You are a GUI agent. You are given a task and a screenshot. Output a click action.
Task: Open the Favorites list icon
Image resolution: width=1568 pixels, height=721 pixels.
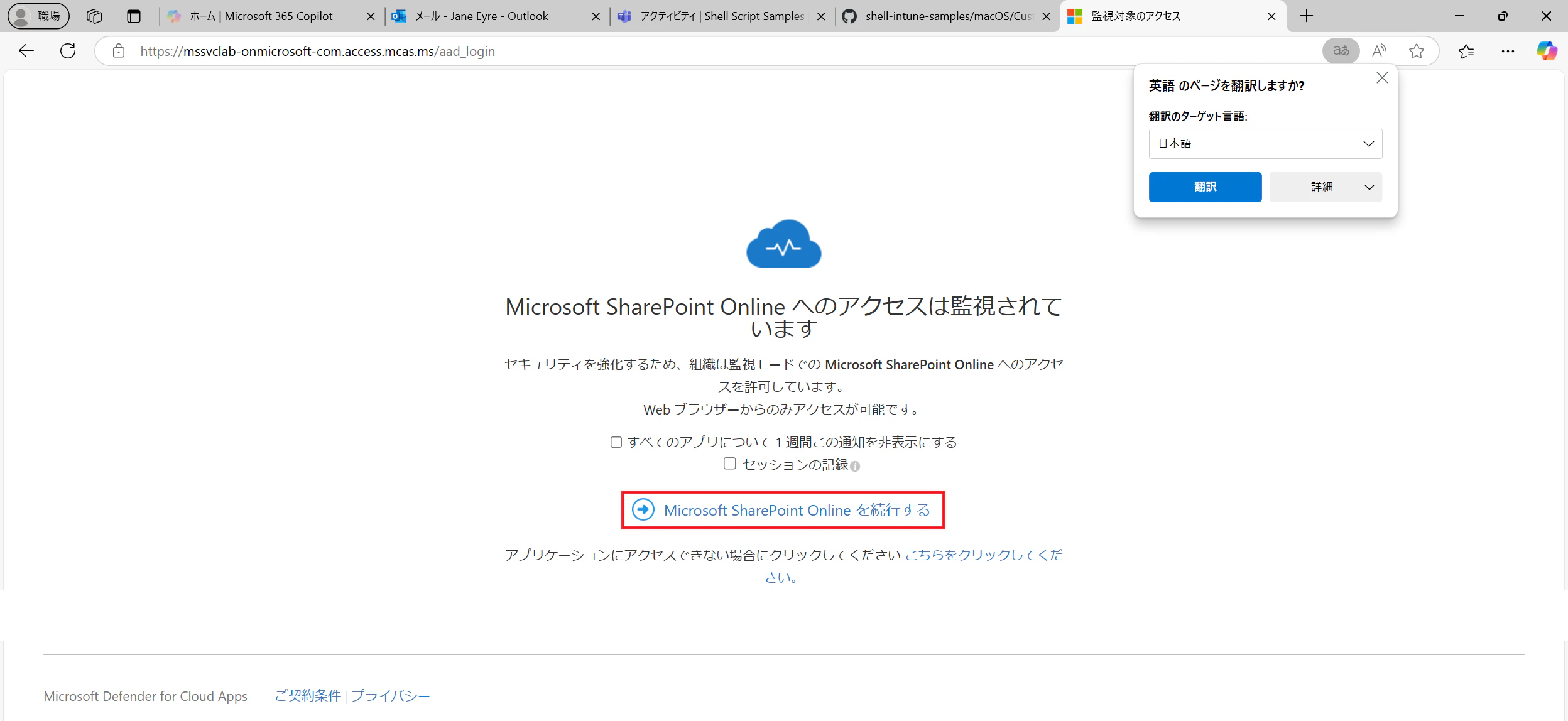pos(1467,51)
